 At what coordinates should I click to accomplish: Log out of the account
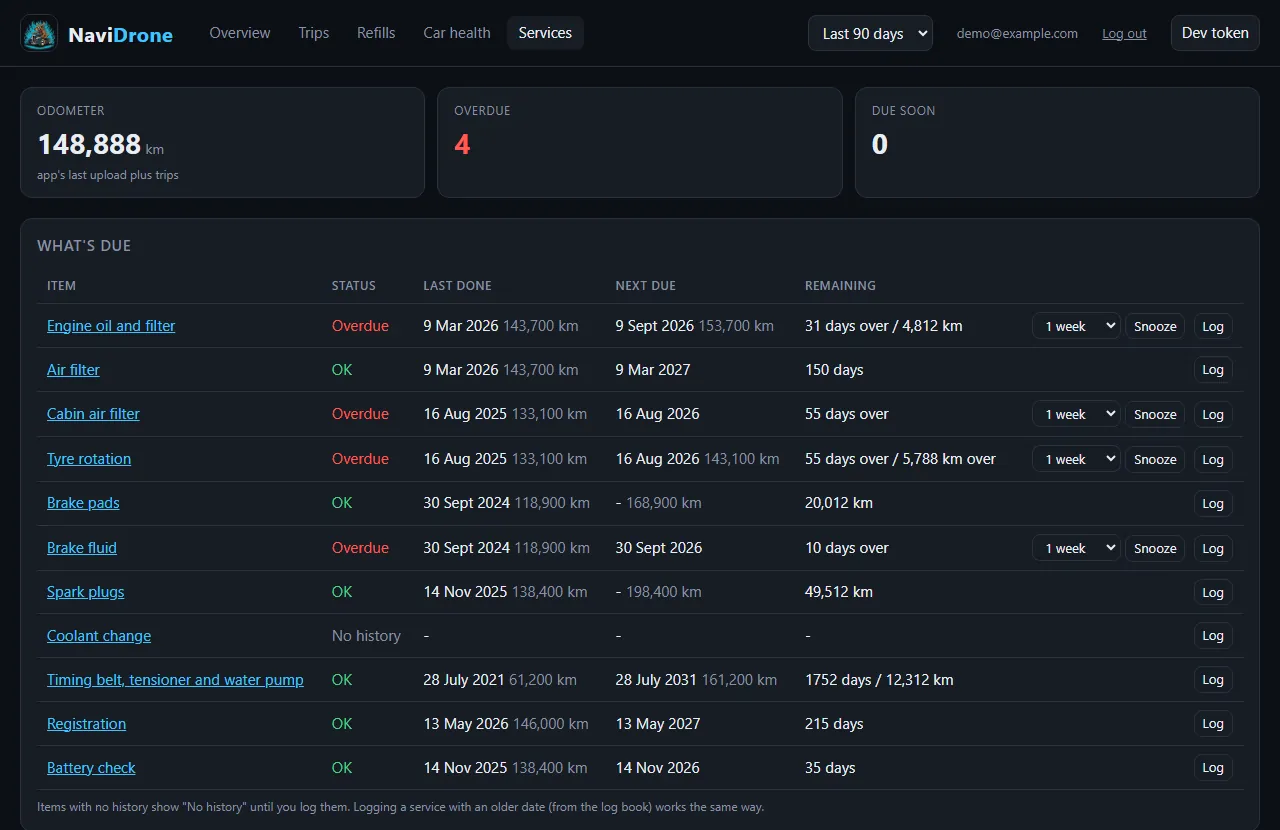1124,33
